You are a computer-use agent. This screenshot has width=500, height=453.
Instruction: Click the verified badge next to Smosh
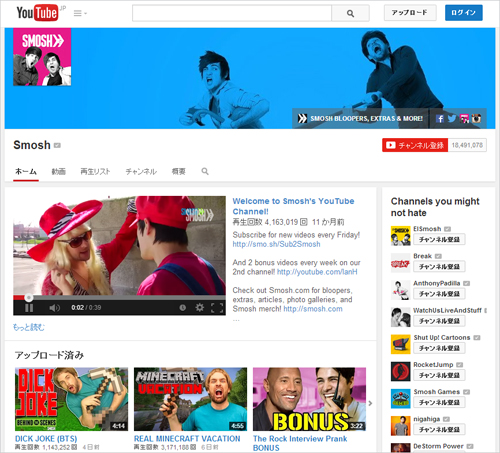pyautogui.click(x=57, y=145)
